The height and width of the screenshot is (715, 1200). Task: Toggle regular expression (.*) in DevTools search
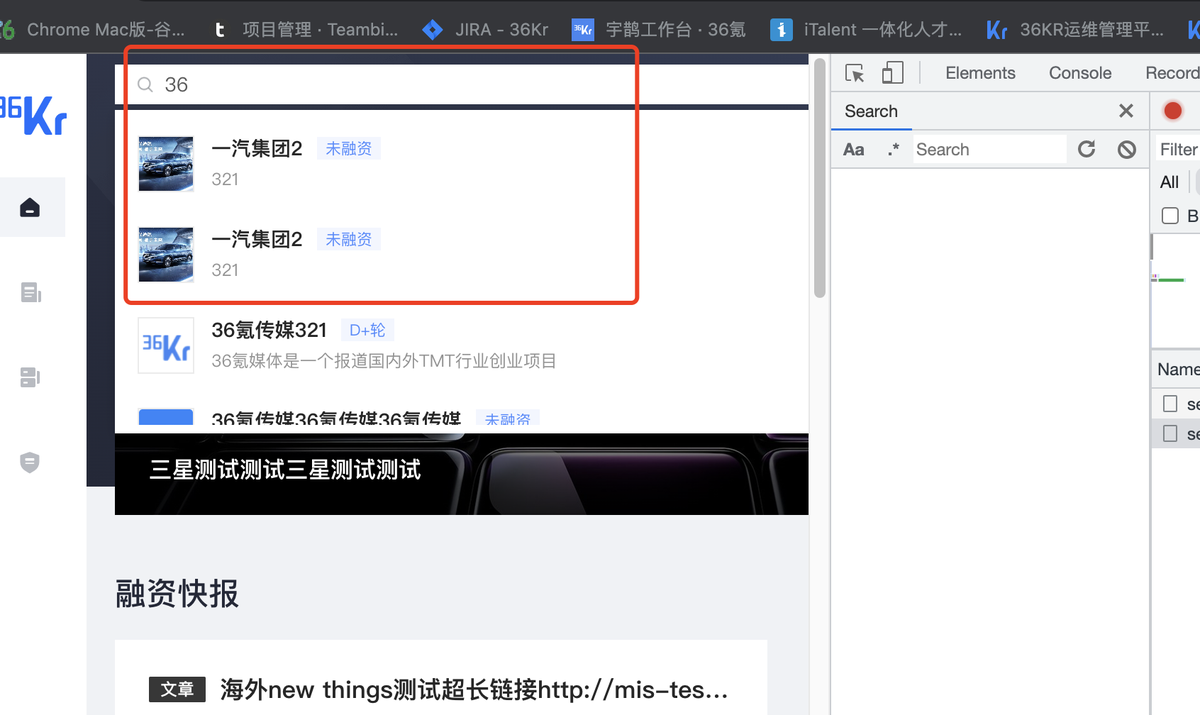pos(893,150)
